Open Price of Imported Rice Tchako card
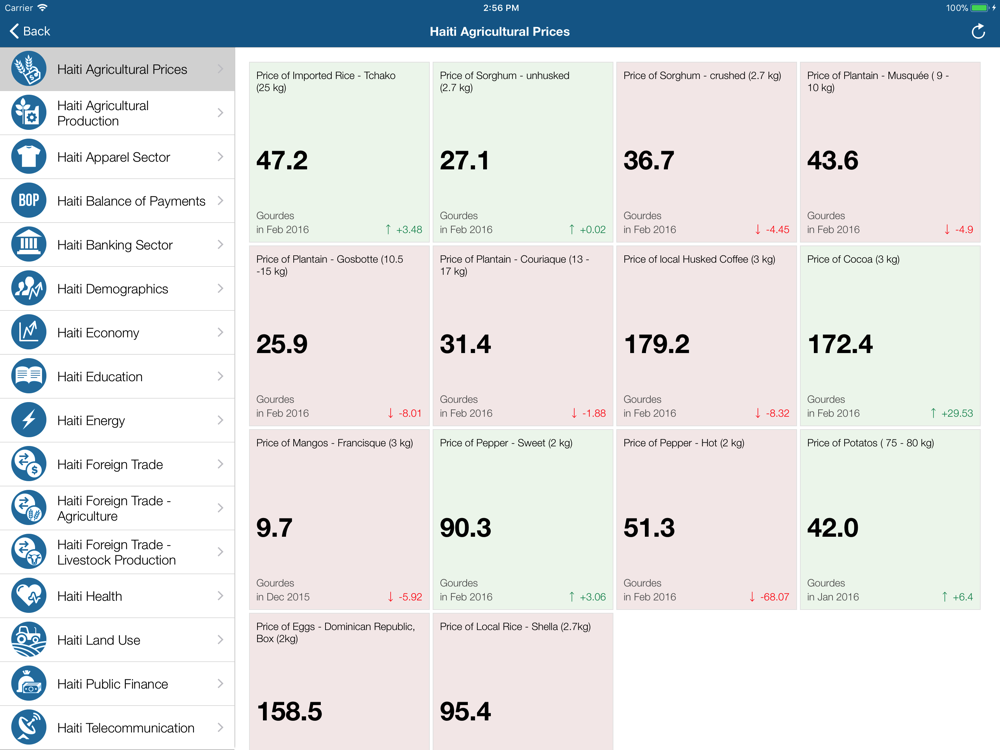1000x750 pixels. (x=339, y=152)
